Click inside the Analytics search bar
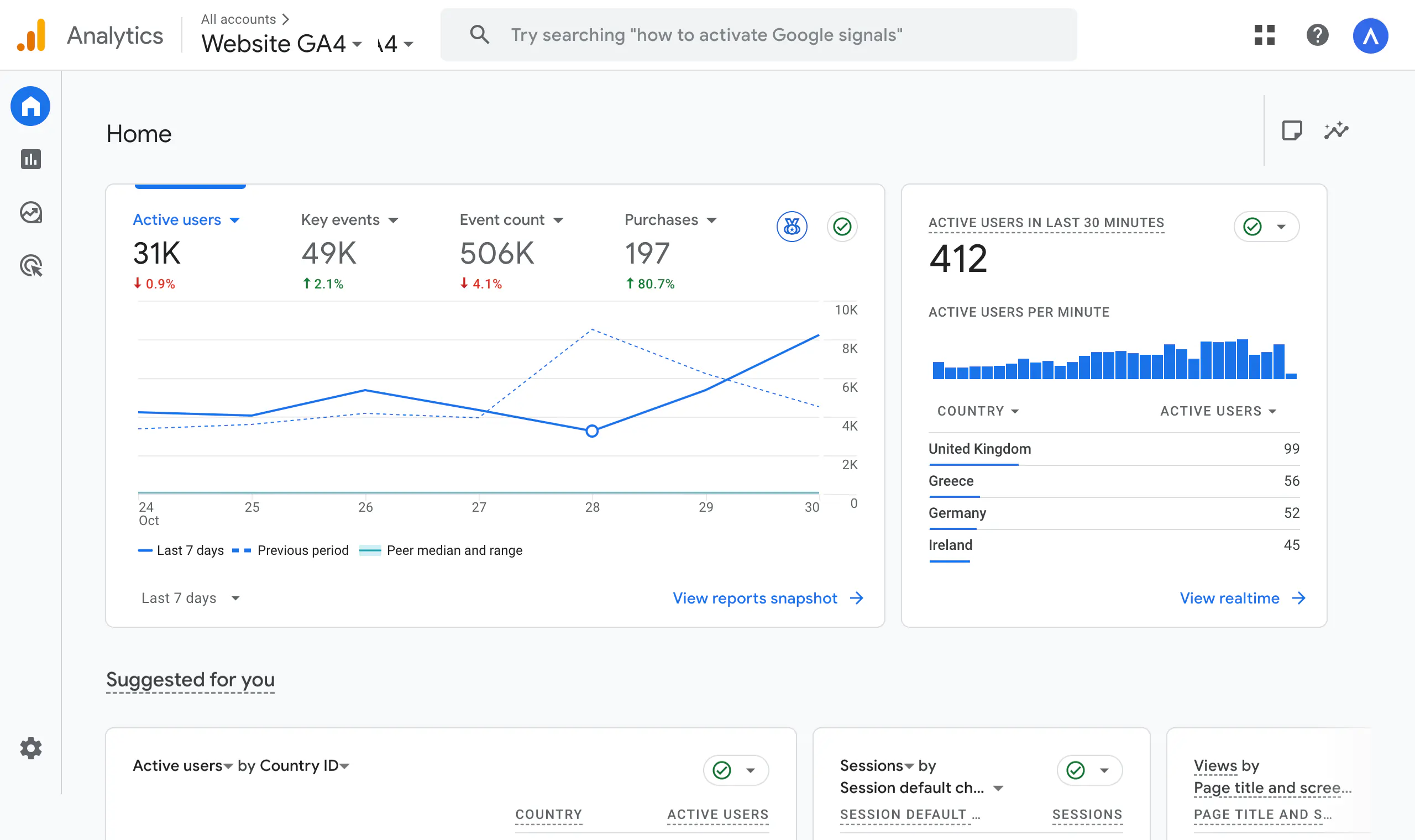 point(758,34)
